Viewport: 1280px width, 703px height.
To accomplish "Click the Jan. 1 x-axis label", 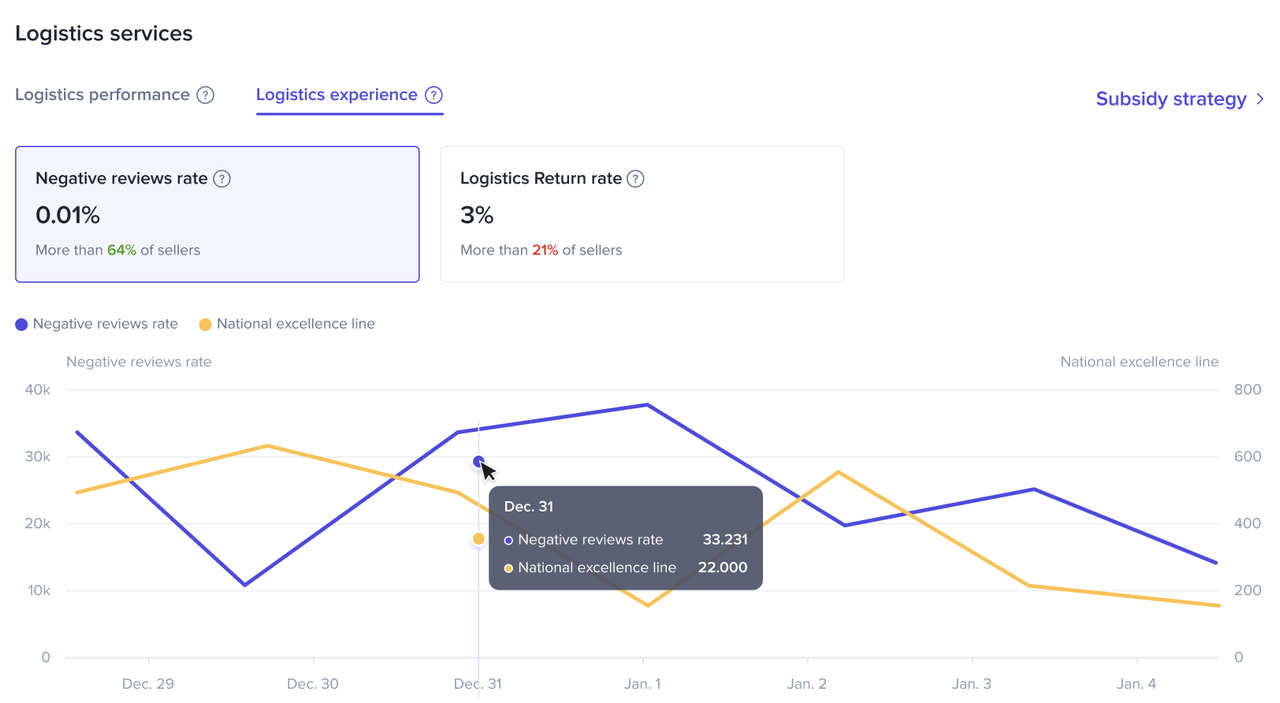I will click(x=643, y=684).
